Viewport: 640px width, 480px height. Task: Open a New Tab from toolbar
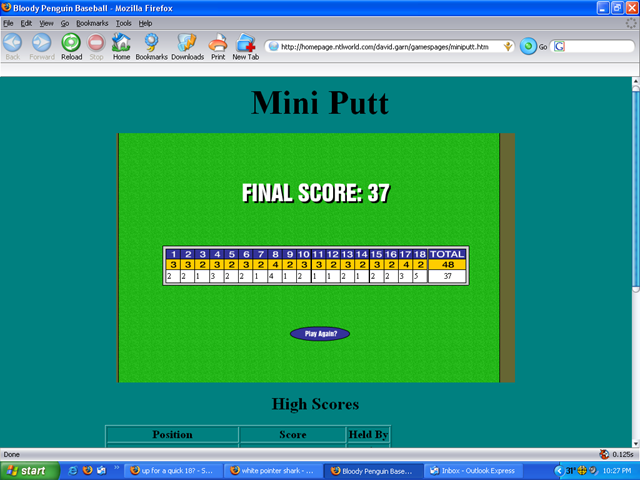coord(246,44)
